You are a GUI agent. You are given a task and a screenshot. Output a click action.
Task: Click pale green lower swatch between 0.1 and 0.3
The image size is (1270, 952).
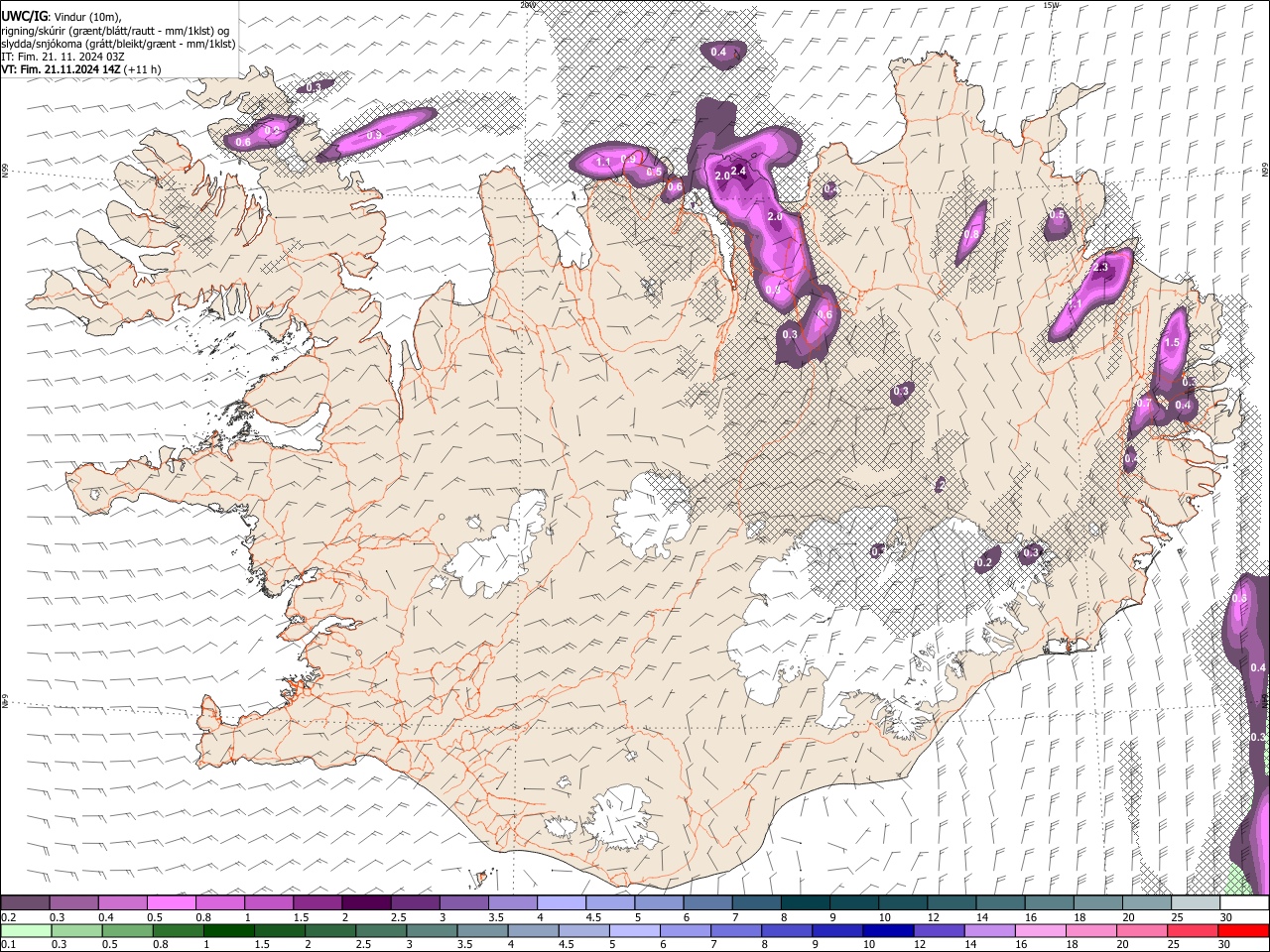click(25, 931)
